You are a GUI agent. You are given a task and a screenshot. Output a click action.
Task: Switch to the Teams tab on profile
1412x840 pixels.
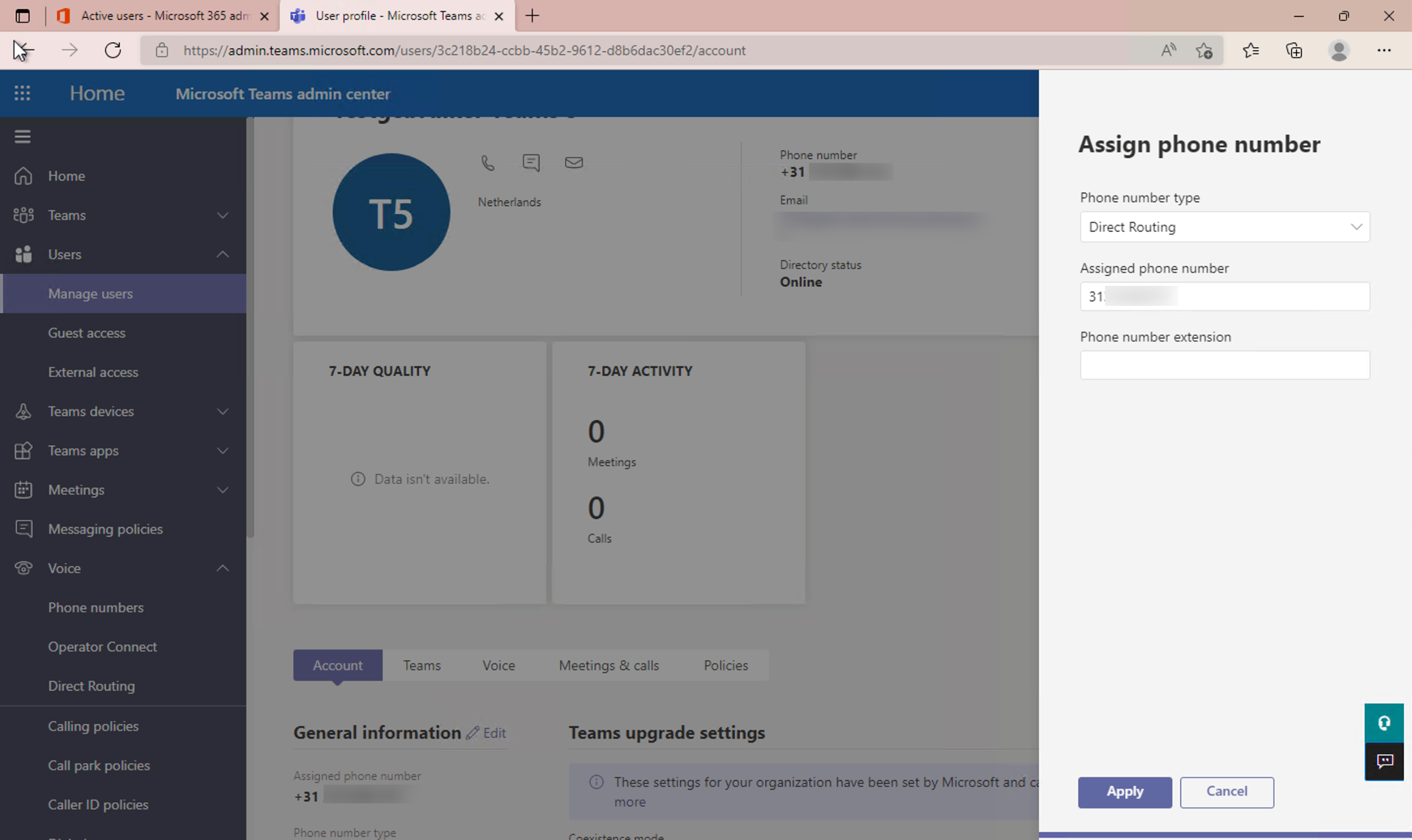pyautogui.click(x=422, y=665)
